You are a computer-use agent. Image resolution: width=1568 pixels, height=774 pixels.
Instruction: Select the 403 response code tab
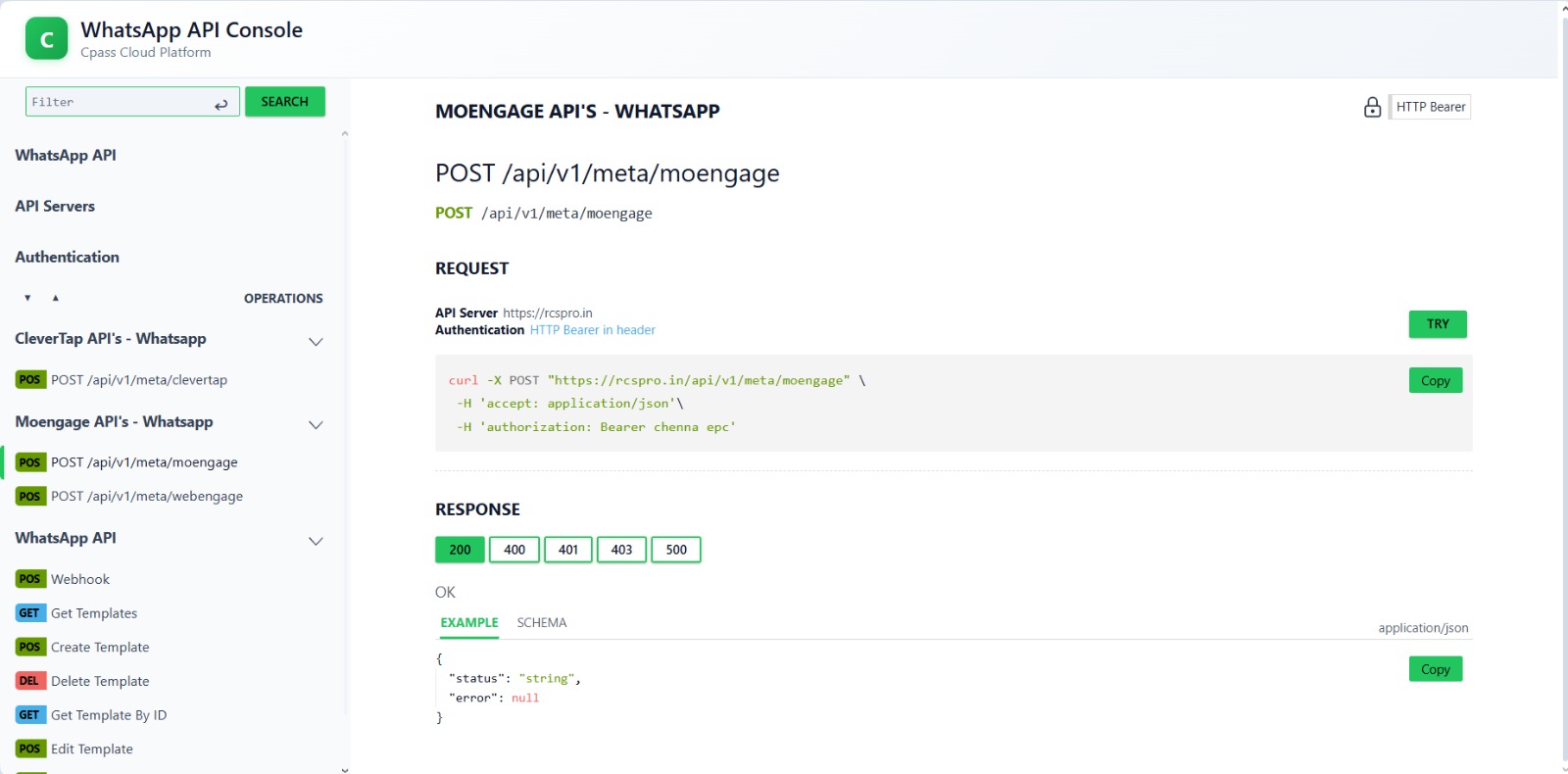[621, 550]
